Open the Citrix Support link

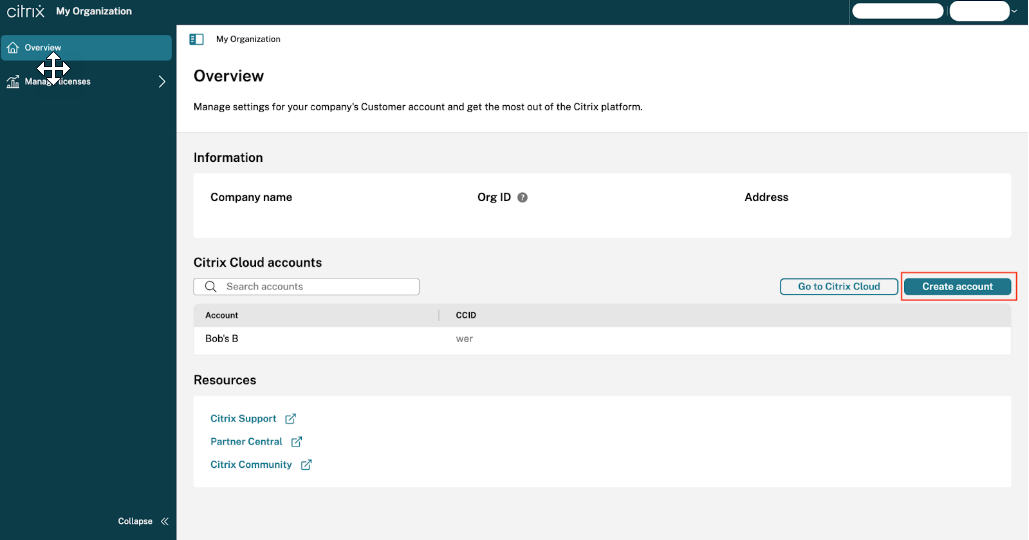pyautogui.click(x=243, y=419)
